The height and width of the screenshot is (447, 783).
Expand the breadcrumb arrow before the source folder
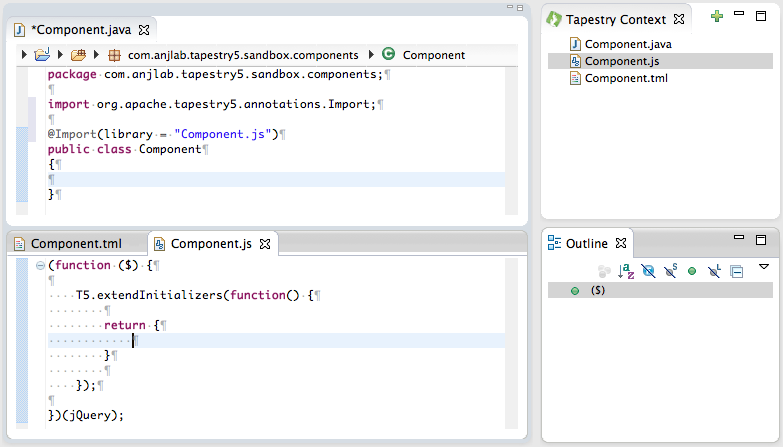(x=60, y=54)
